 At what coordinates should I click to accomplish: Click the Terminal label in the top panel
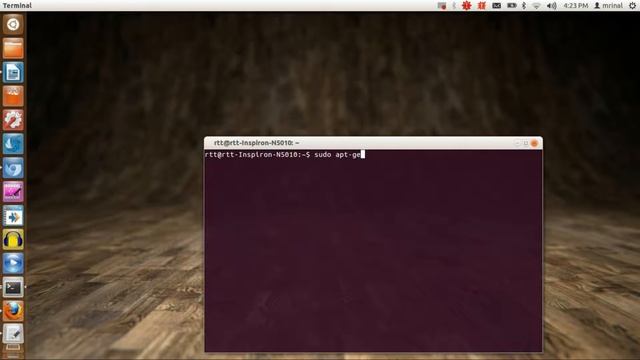point(17,6)
